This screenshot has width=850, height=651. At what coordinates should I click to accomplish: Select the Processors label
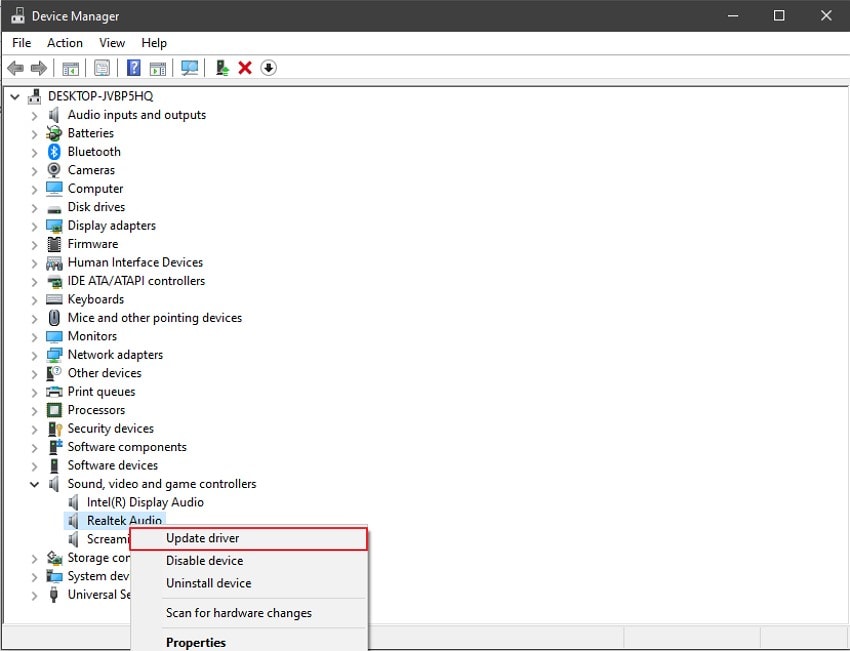[96, 410]
